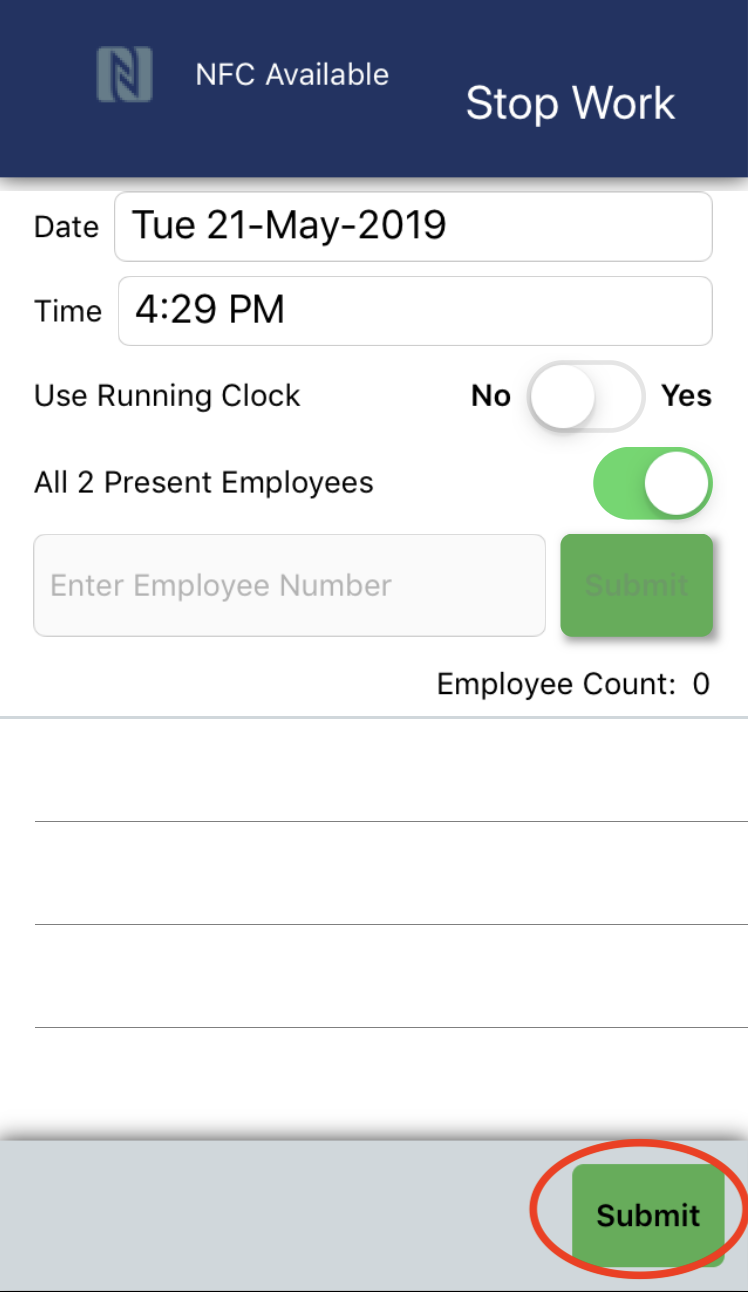The height and width of the screenshot is (1292, 748).
Task: Focus the Enter Employee Number field
Action: tap(289, 586)
